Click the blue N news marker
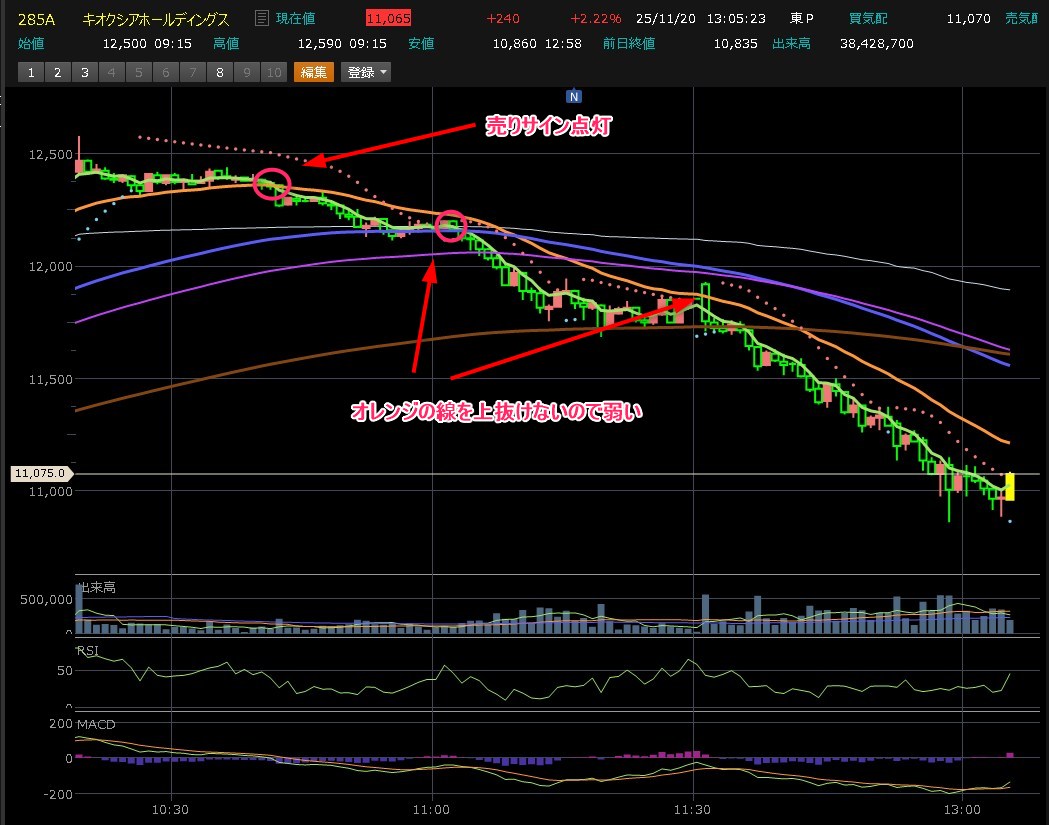The height and width of the screenshot is (825, 1049). pos(573,96)
